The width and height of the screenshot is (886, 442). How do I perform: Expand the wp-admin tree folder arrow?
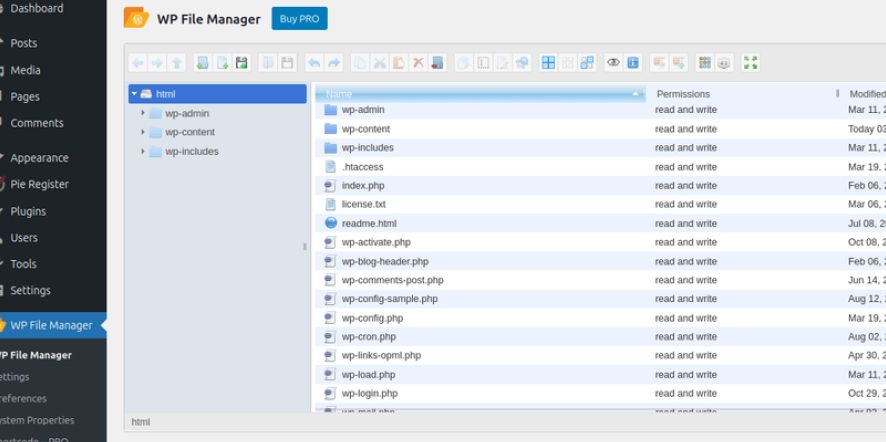point(143,113)
